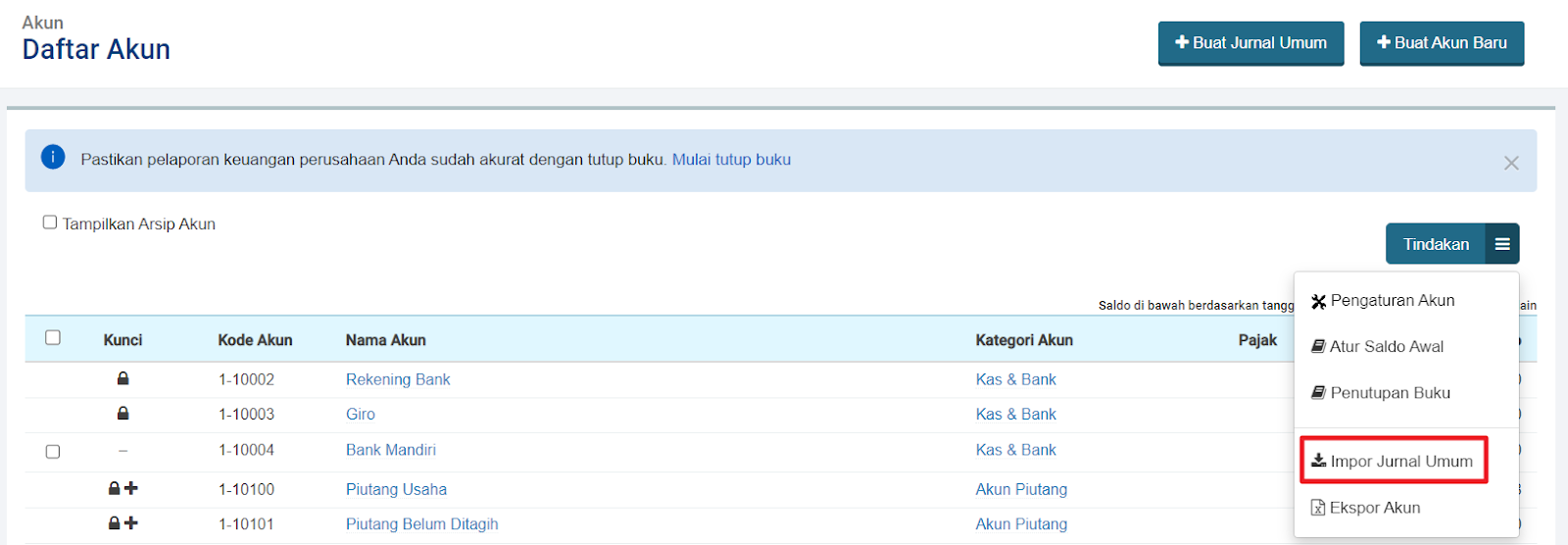
Task: Click the lock icon for Giro row
Action: pyautogui.click(x=122, y=414)
